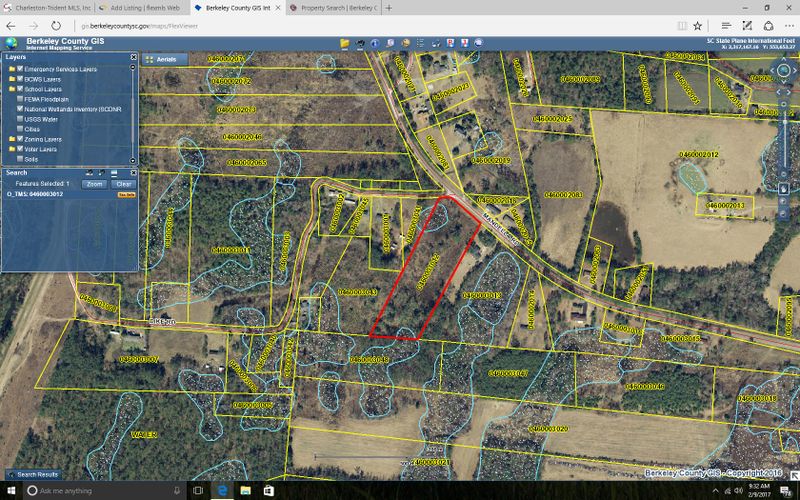The image size is (800, 500).
Task: Expand School Layers folder
Action: click(12, 89)
